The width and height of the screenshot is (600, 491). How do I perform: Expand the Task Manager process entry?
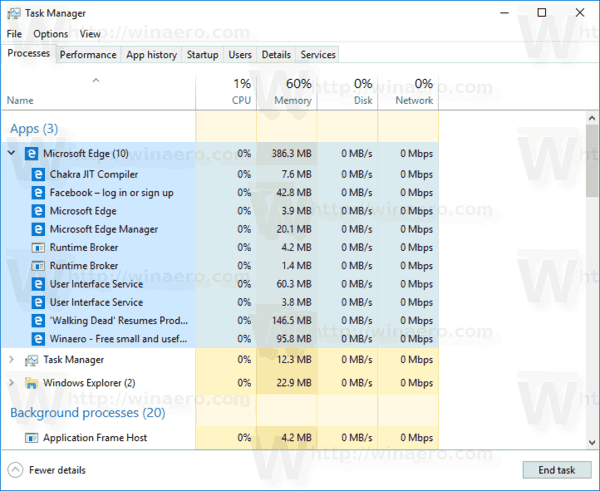(11, 360)
